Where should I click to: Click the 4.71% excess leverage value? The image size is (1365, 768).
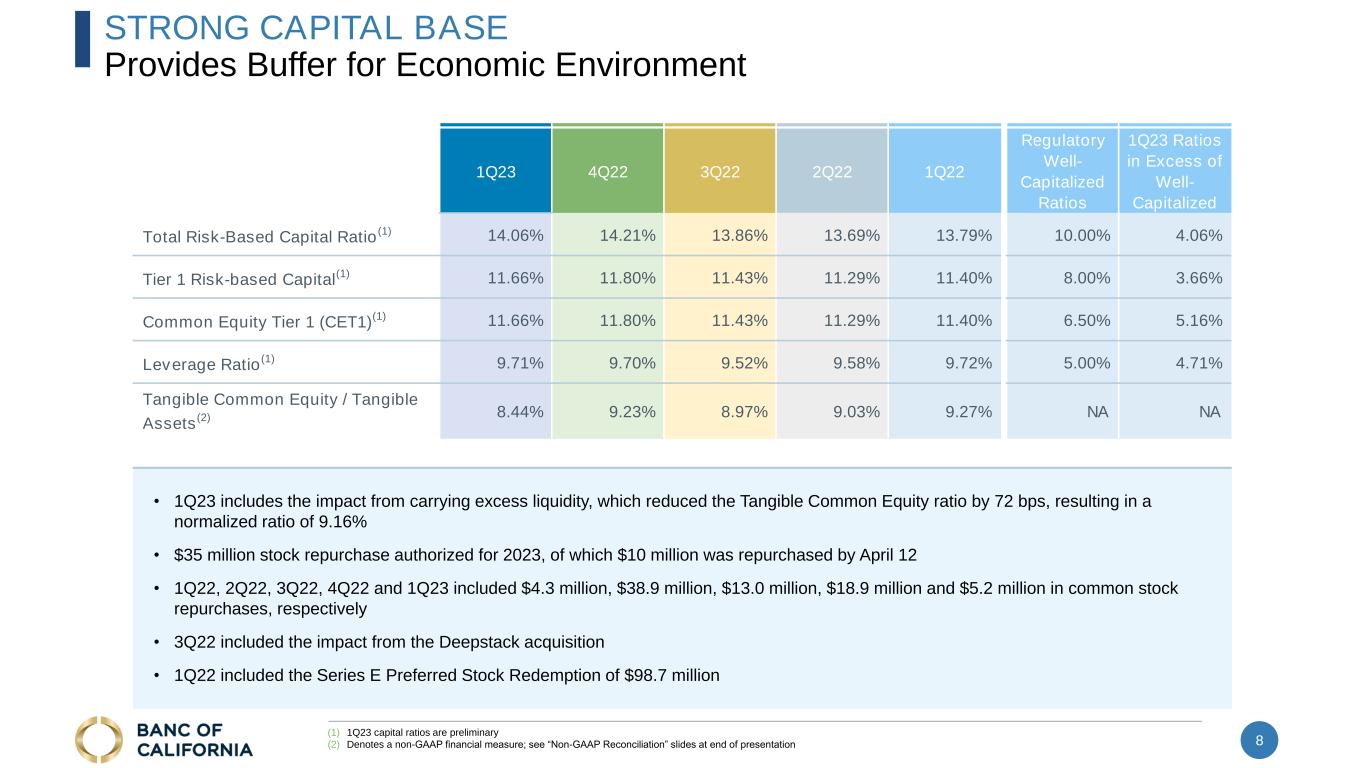click(x=1198, y=362)
